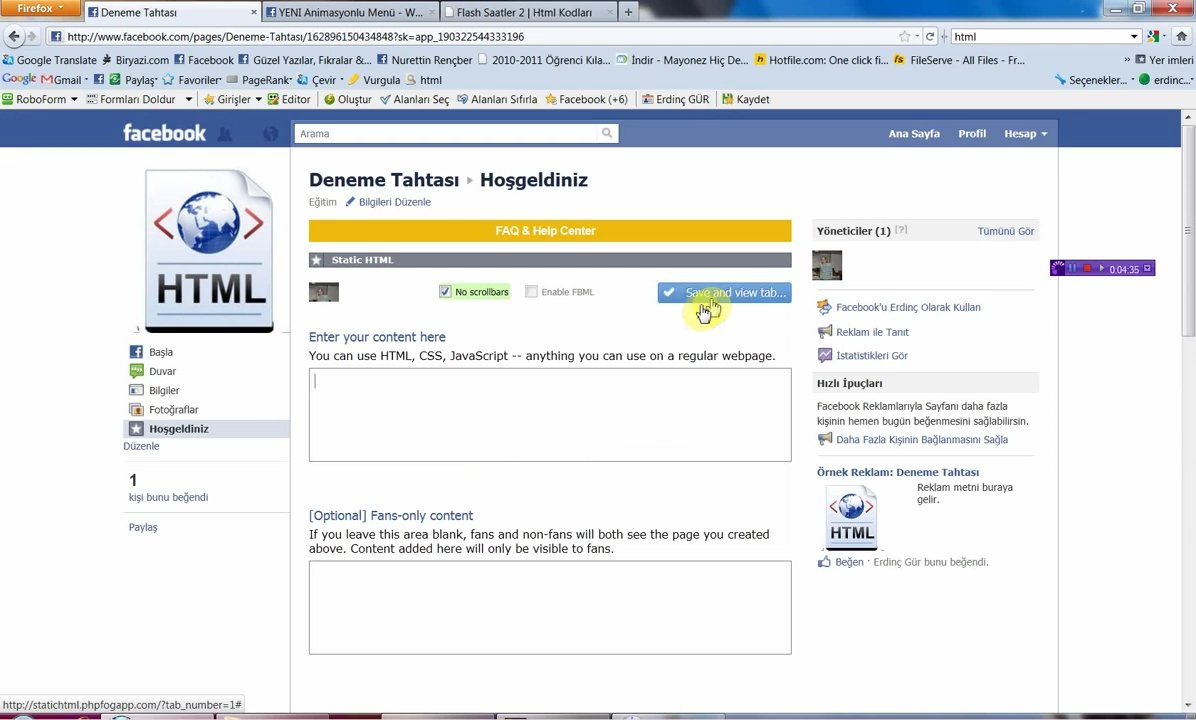Open Hotfile.com bookmark

(x=821, y=59)
